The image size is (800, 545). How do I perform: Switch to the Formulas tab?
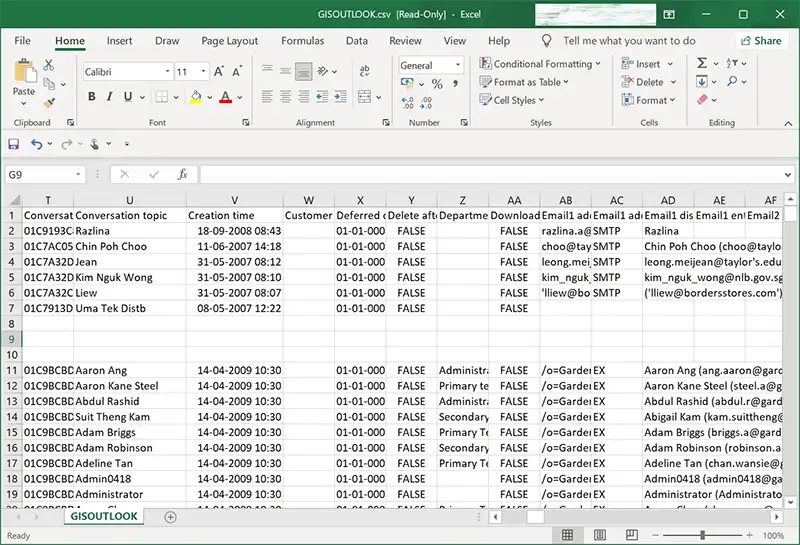click(x=303, y=41)
